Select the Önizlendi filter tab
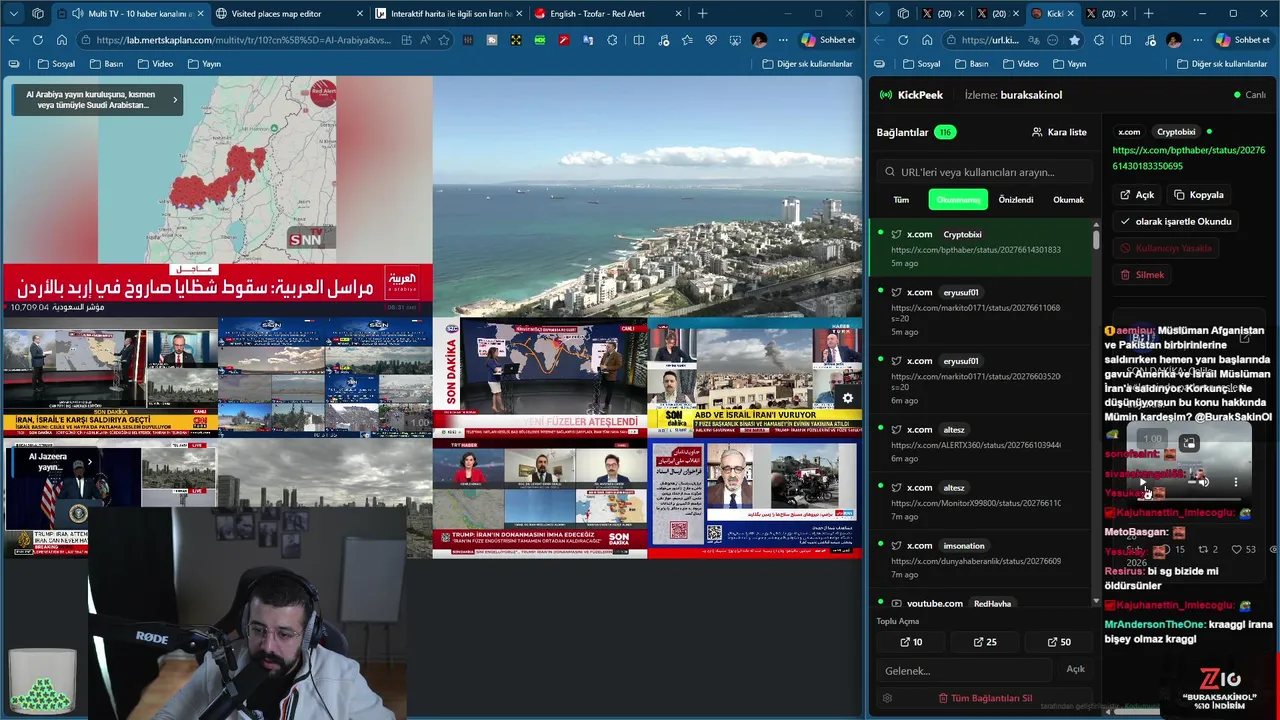The width and height of the screenshot is (1280, 720). pos(1016,200)
